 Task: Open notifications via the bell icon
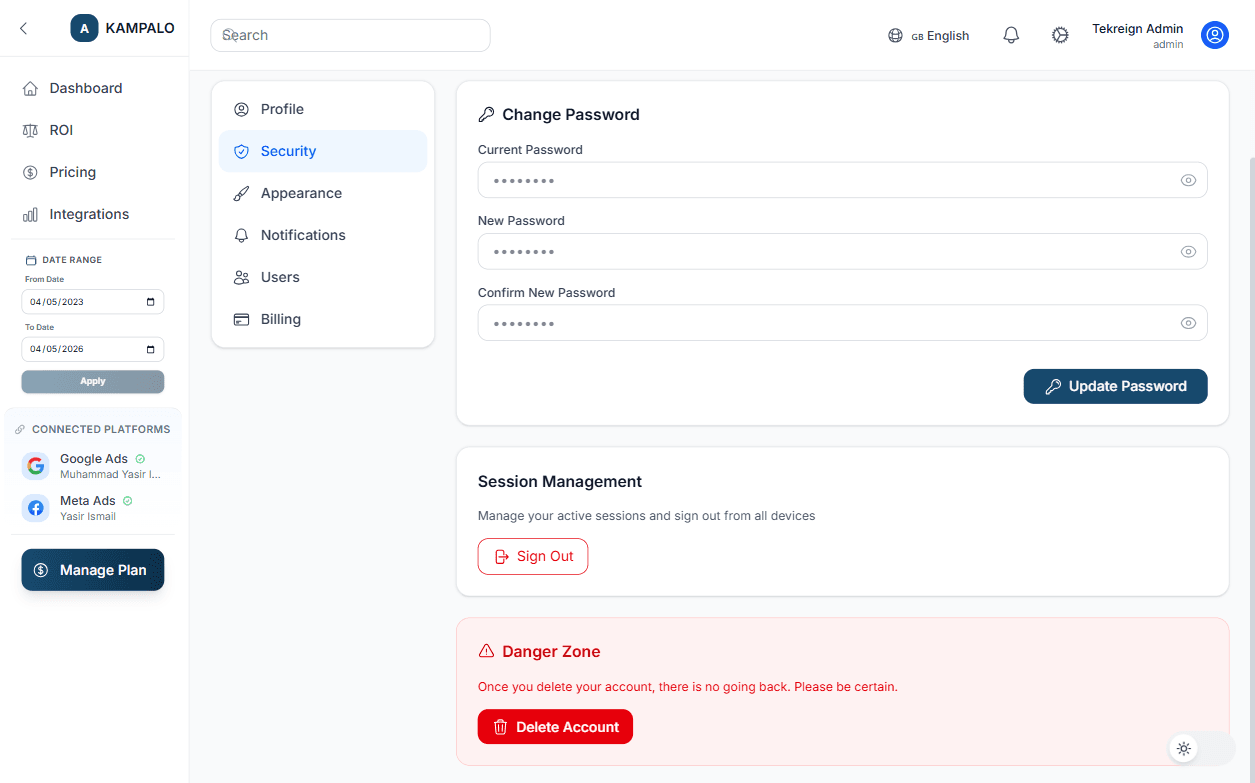(x=1011, y=34)
